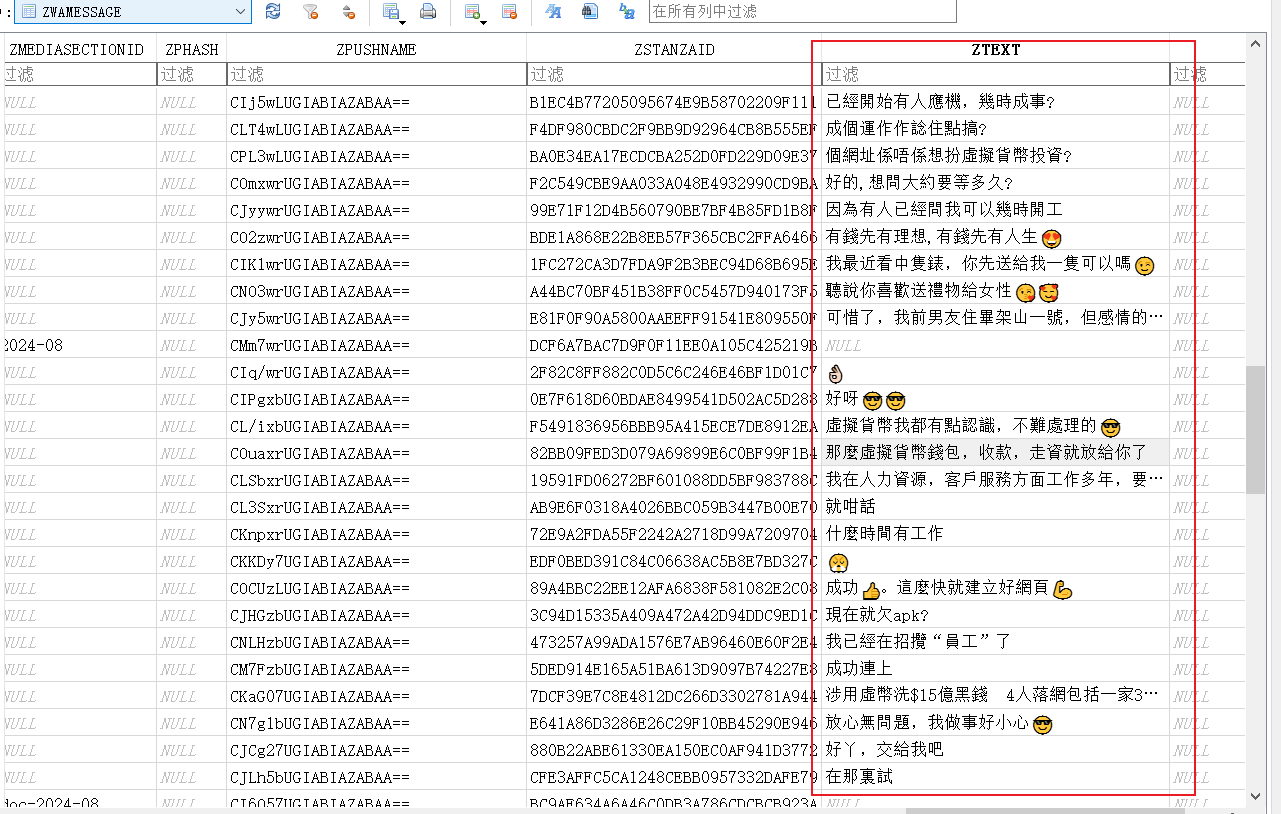Sort by the ZSTANZAID column header
This screenshot has height=814, width=1281.
(x=674, y=49)
